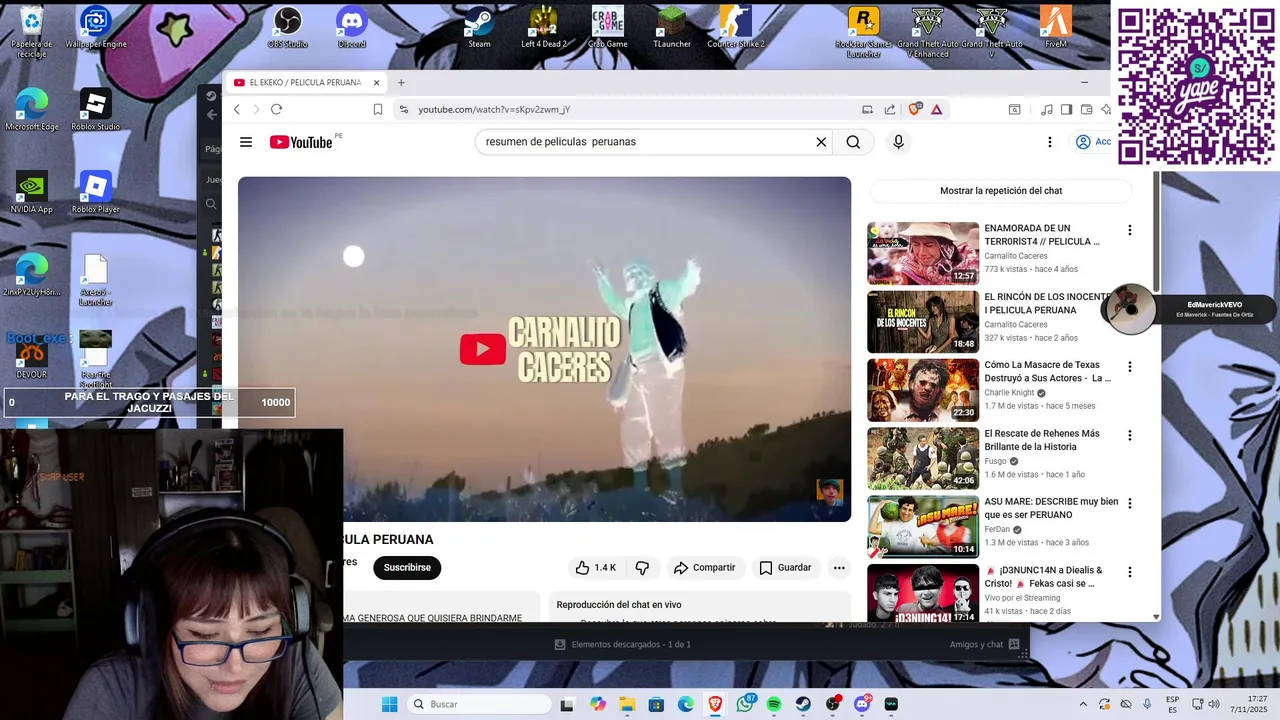The height and width of the screenshot is (720, 1280).
Task: Select the EL EKEKO / PELICULA PERUANA tab
Action: (305, 83)
